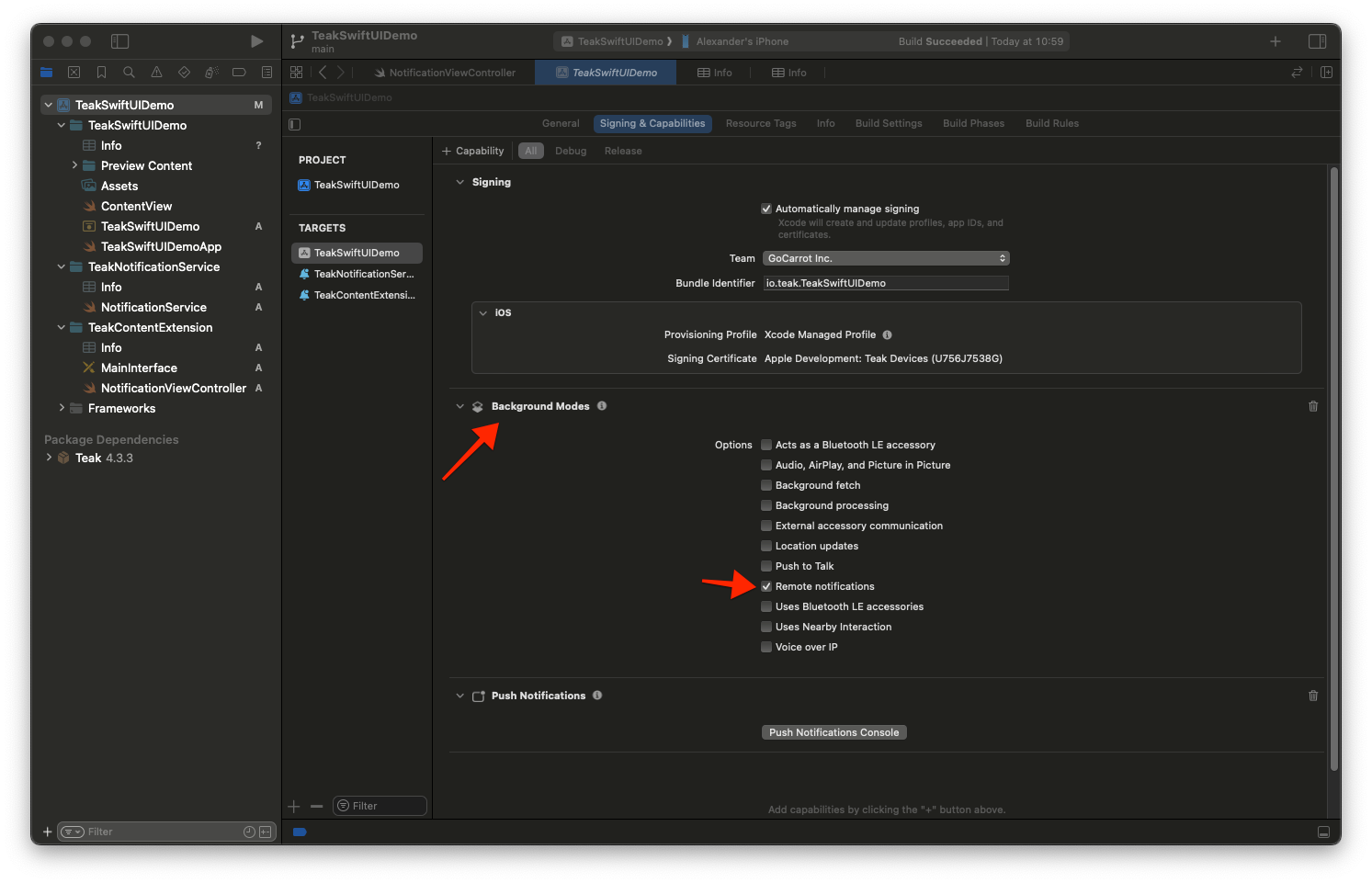The image size is (1372, 883).
Task: Enable External accessory communication
Action: (766, 526)
